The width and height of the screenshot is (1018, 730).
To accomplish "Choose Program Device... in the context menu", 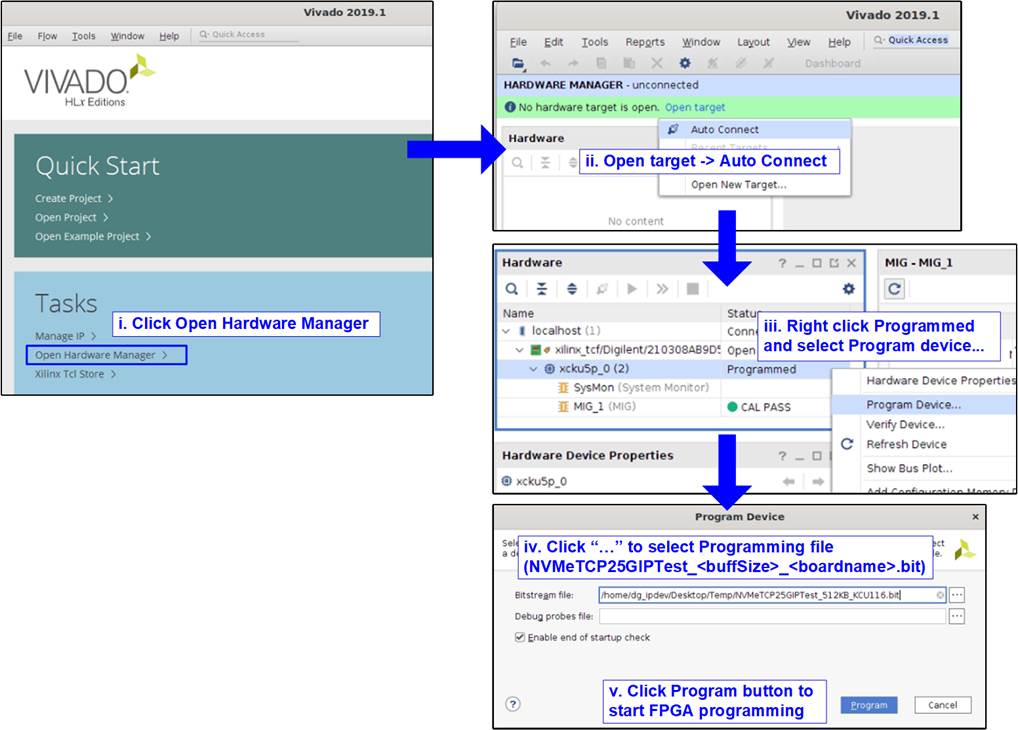I will [913, 405].
